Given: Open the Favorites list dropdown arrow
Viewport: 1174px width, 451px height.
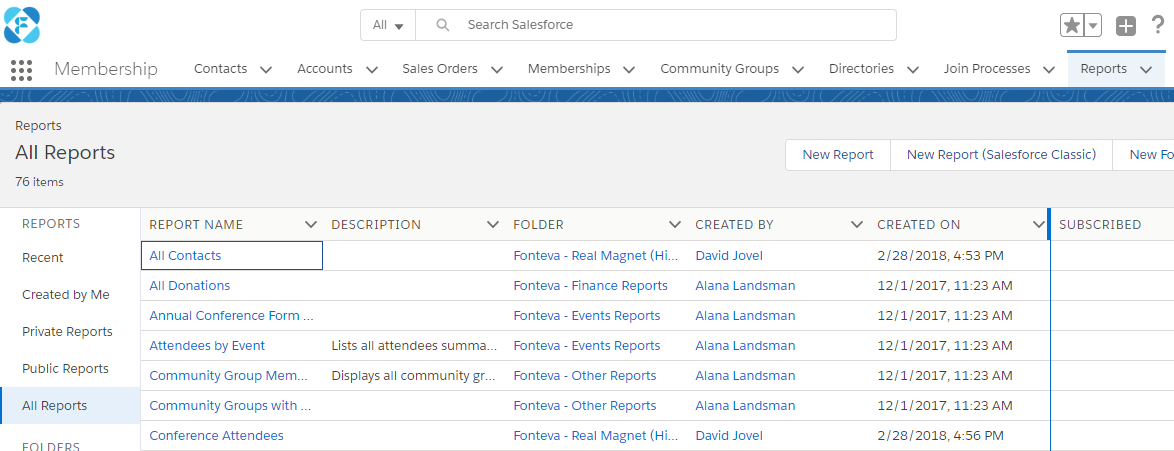Looking at the screenshot, I should pos(1093,26).
